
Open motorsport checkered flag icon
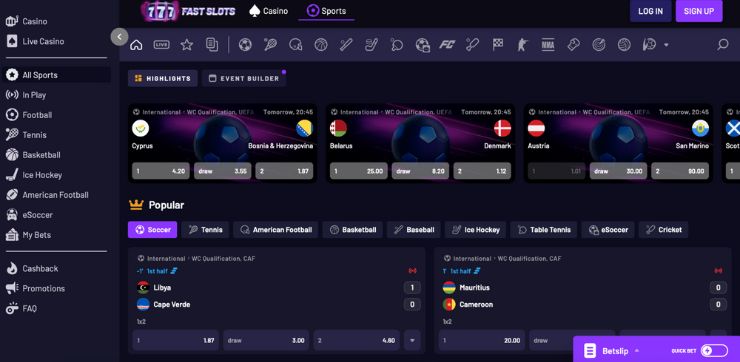click(498, 45)
